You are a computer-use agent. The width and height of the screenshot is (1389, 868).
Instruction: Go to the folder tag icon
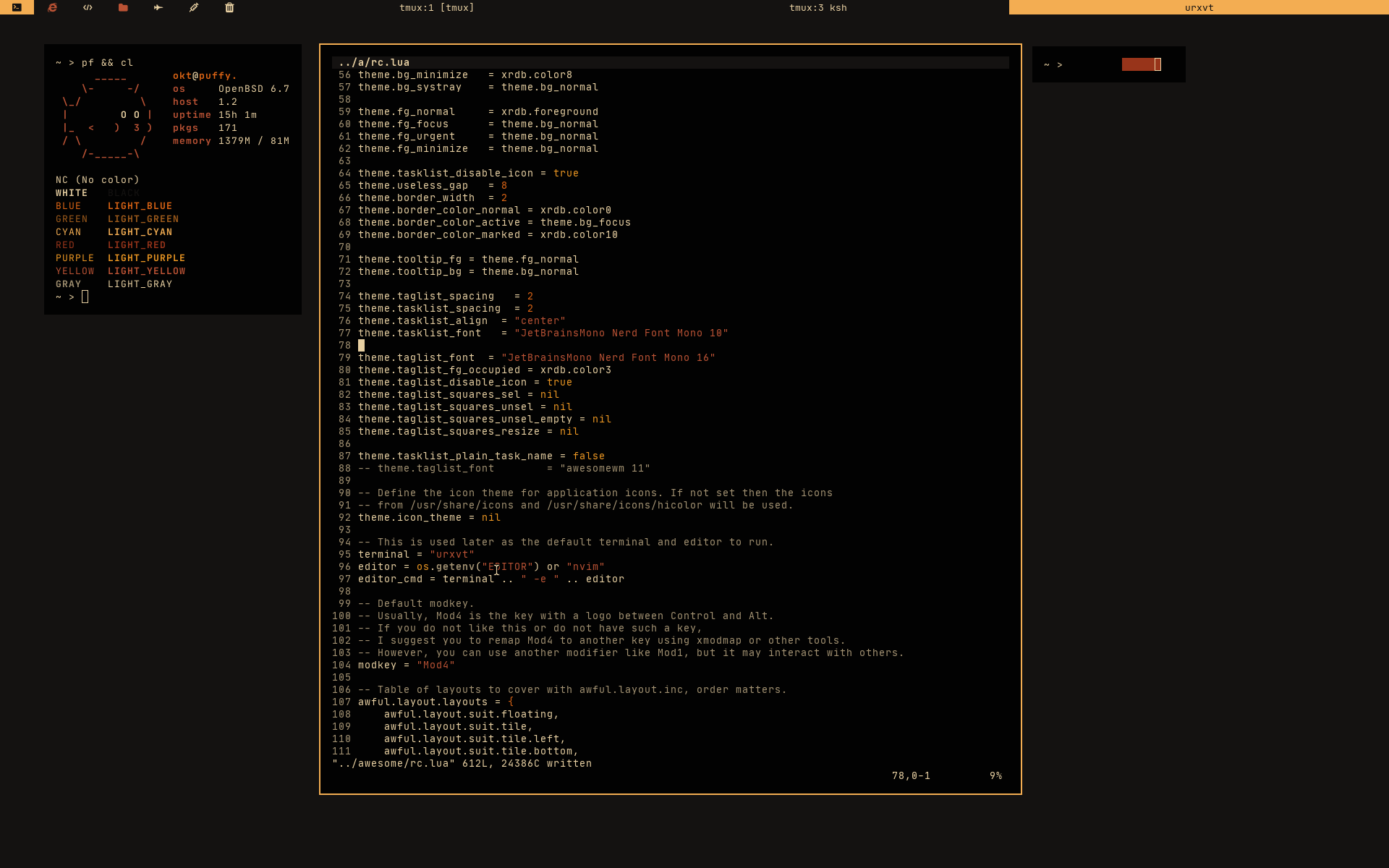coord(123,7)
